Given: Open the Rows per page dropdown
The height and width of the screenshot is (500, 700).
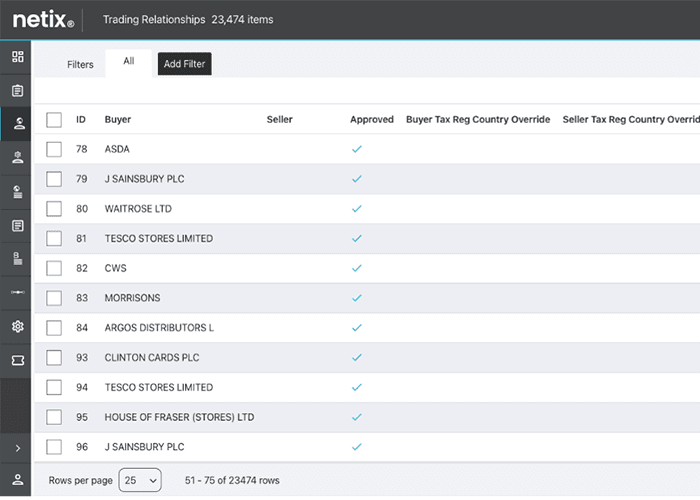Looking at the screenshot, I should [140, 481].
